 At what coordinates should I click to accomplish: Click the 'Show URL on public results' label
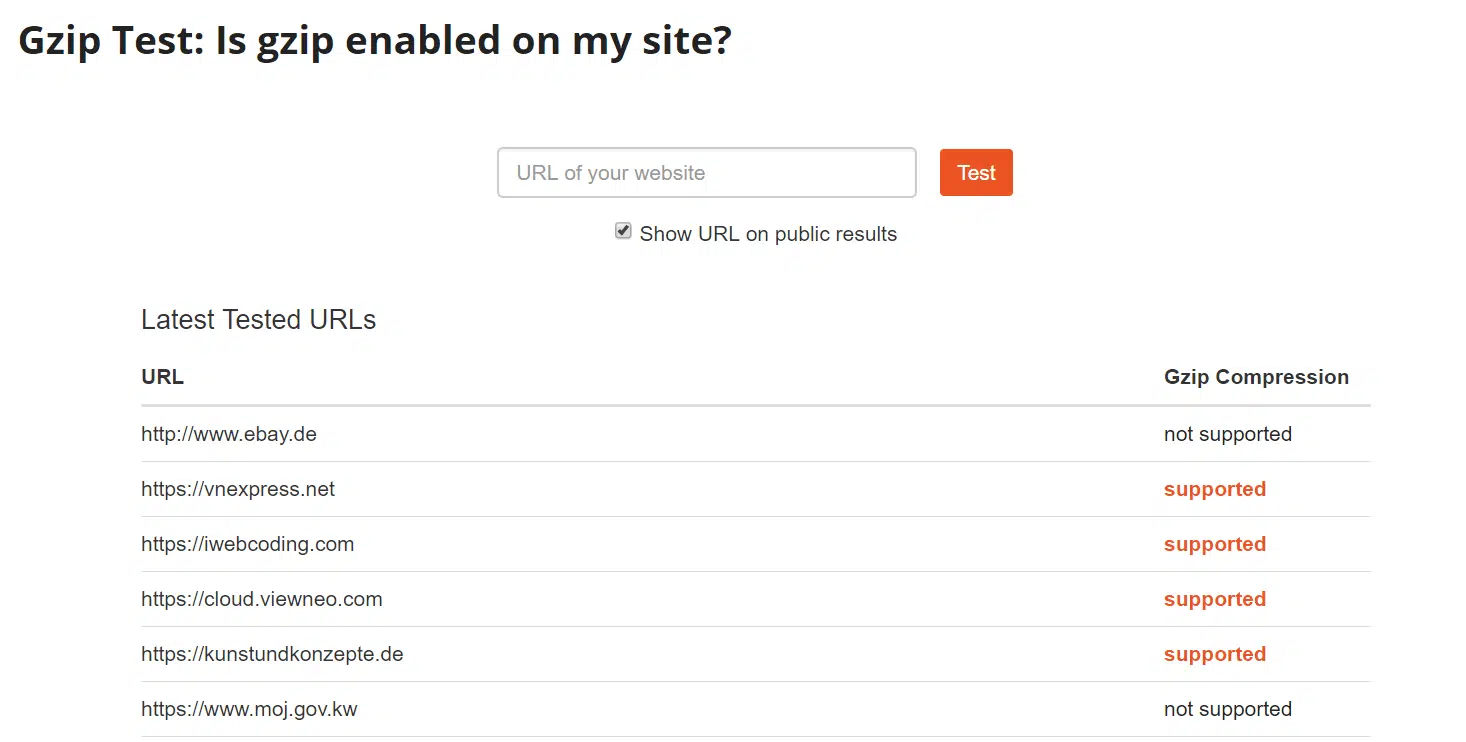768,234
